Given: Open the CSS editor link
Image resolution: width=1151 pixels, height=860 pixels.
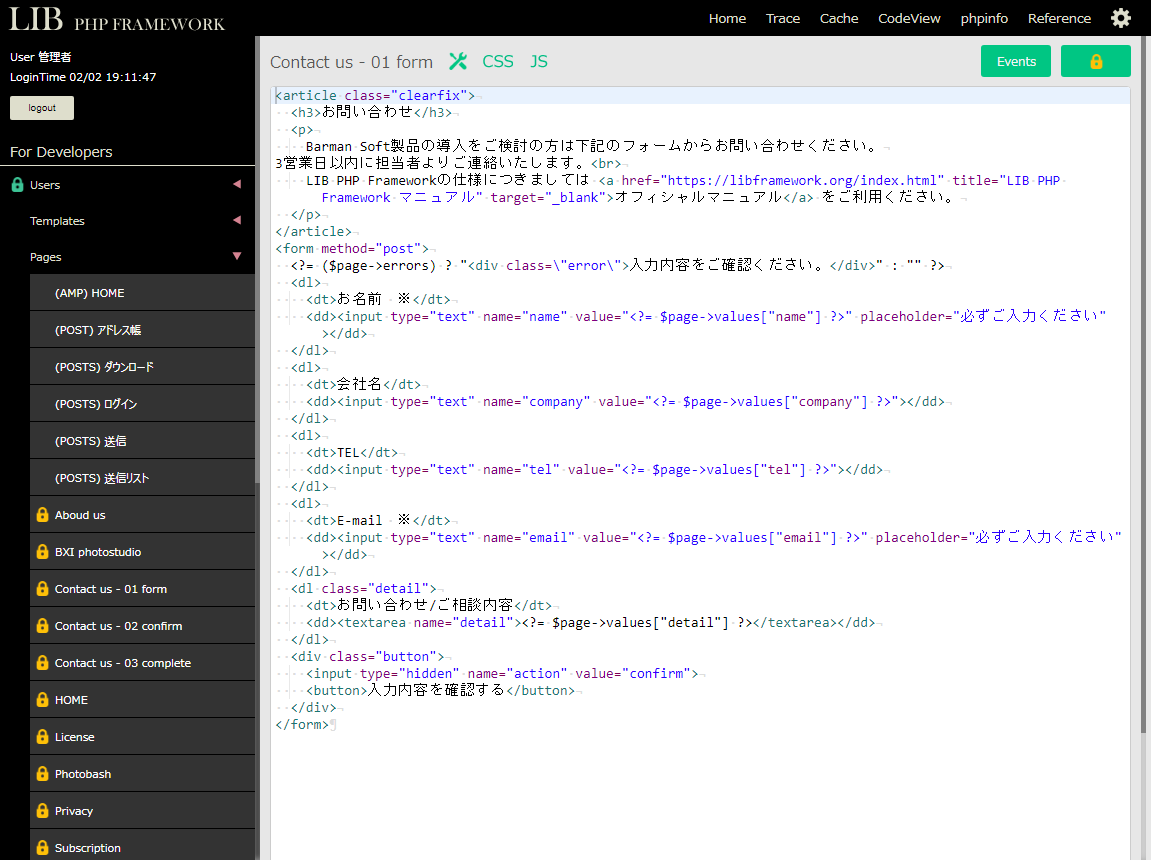Looking at the screenshot, I should point(497,61).
